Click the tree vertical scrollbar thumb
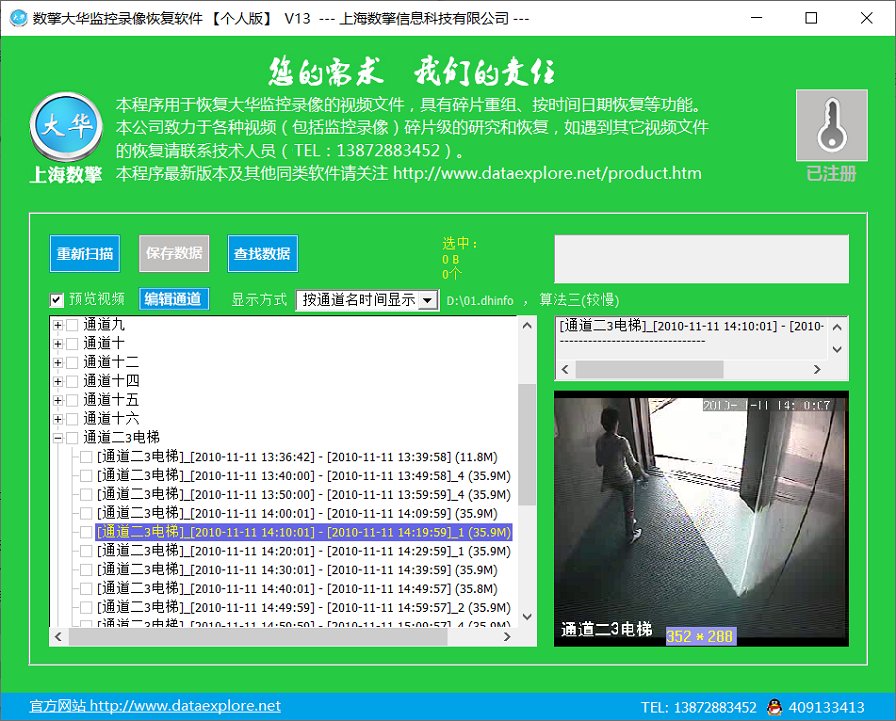Screen dimensions: 896x721 point(527,444)
